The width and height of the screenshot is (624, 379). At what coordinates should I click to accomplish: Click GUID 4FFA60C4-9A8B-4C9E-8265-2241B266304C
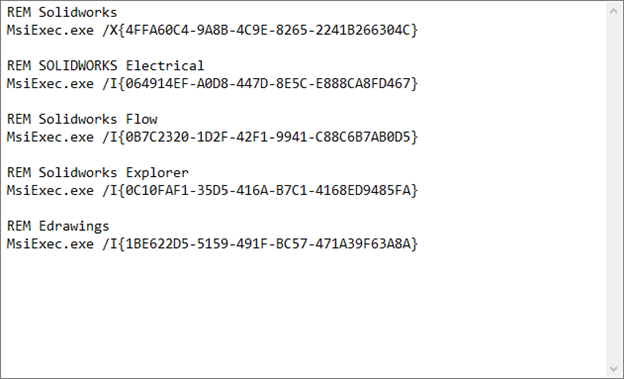(x=268, y=30)
